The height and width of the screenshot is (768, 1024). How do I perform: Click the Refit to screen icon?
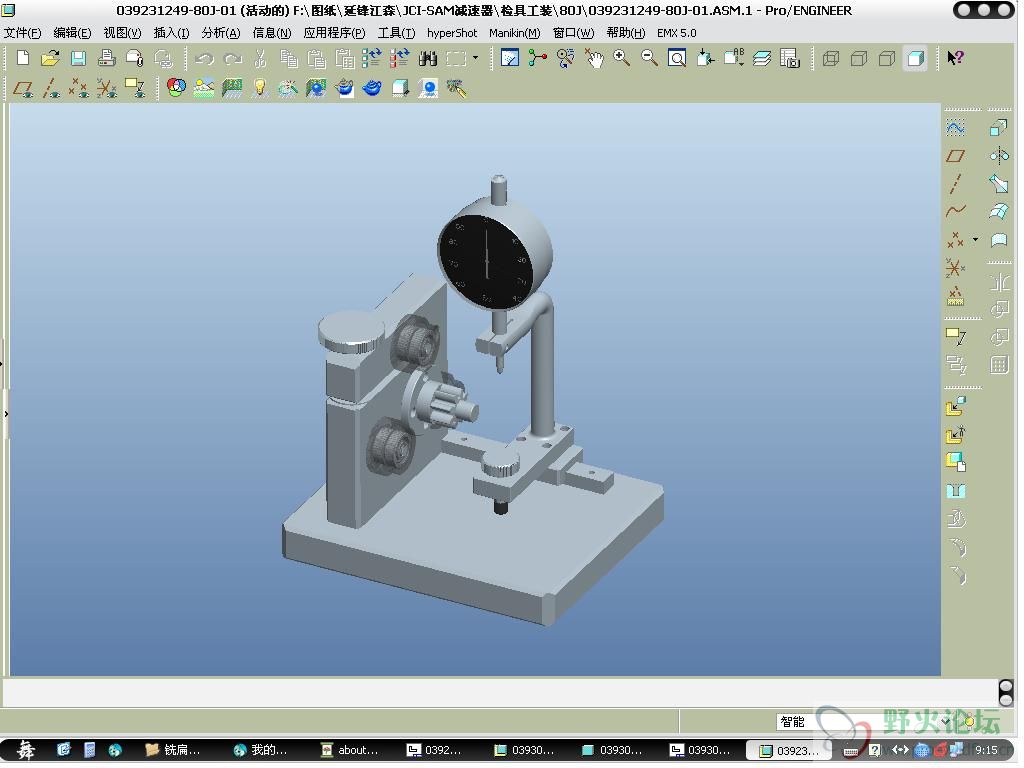[x=679, y=59]
